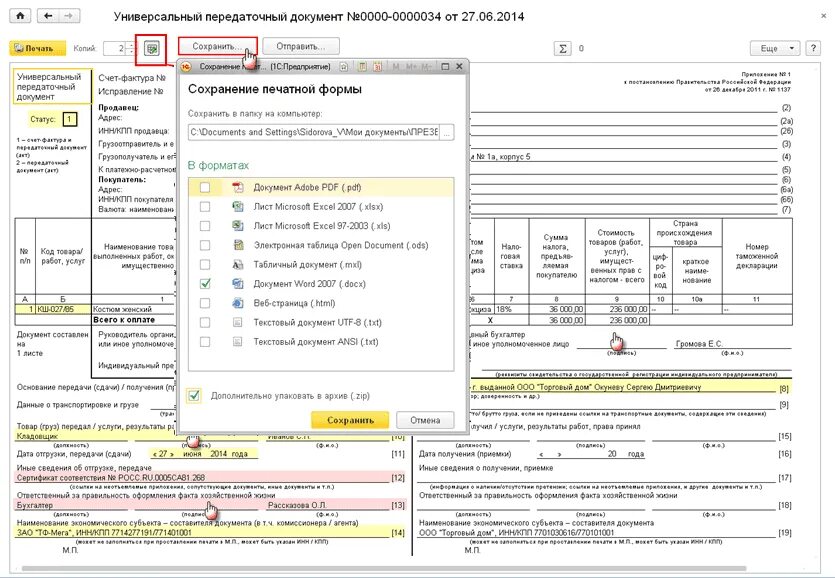This screenshot has width=835, height=578.
Task: Click the Adobe PDF format icon
Action: click(x=238, y=187)
